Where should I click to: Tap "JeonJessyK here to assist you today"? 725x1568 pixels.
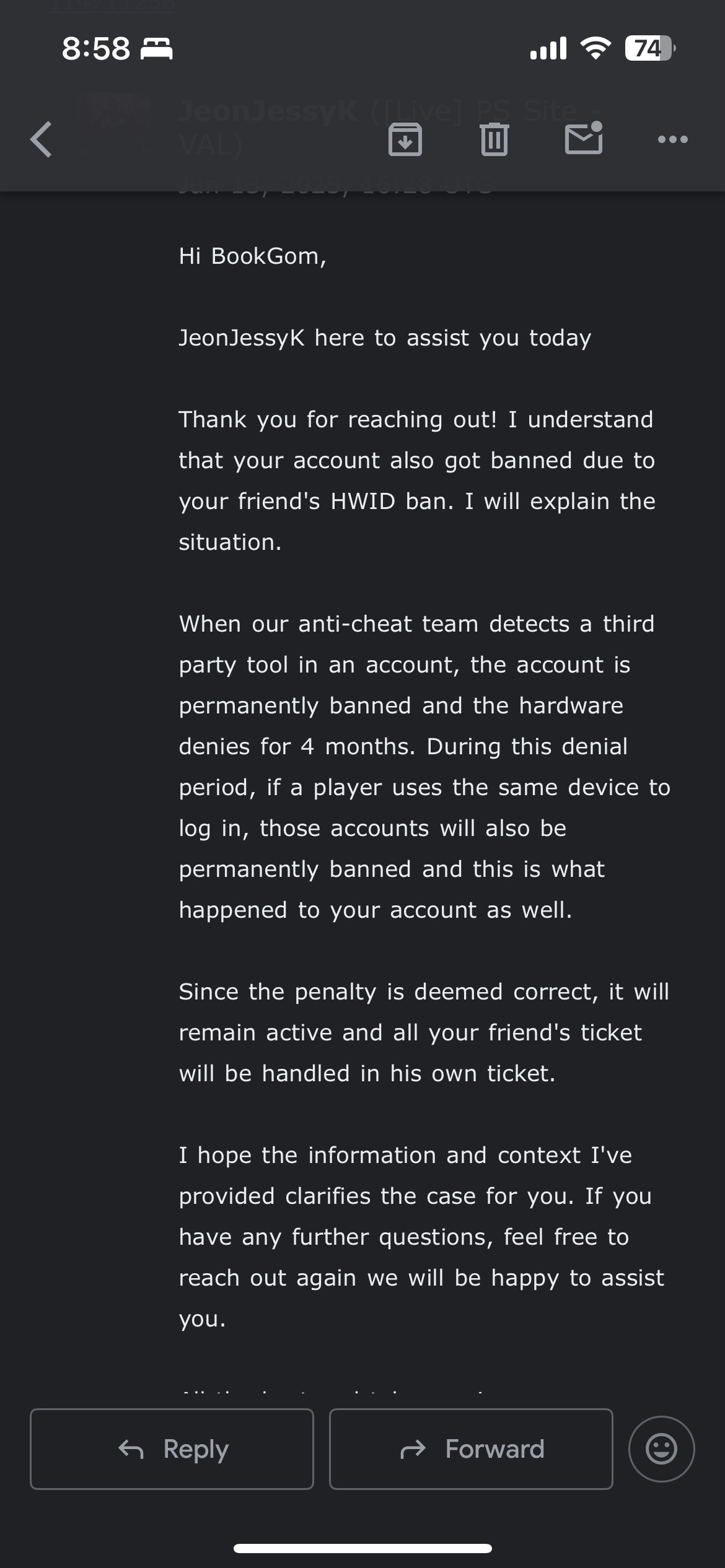(x=385, y=338)
